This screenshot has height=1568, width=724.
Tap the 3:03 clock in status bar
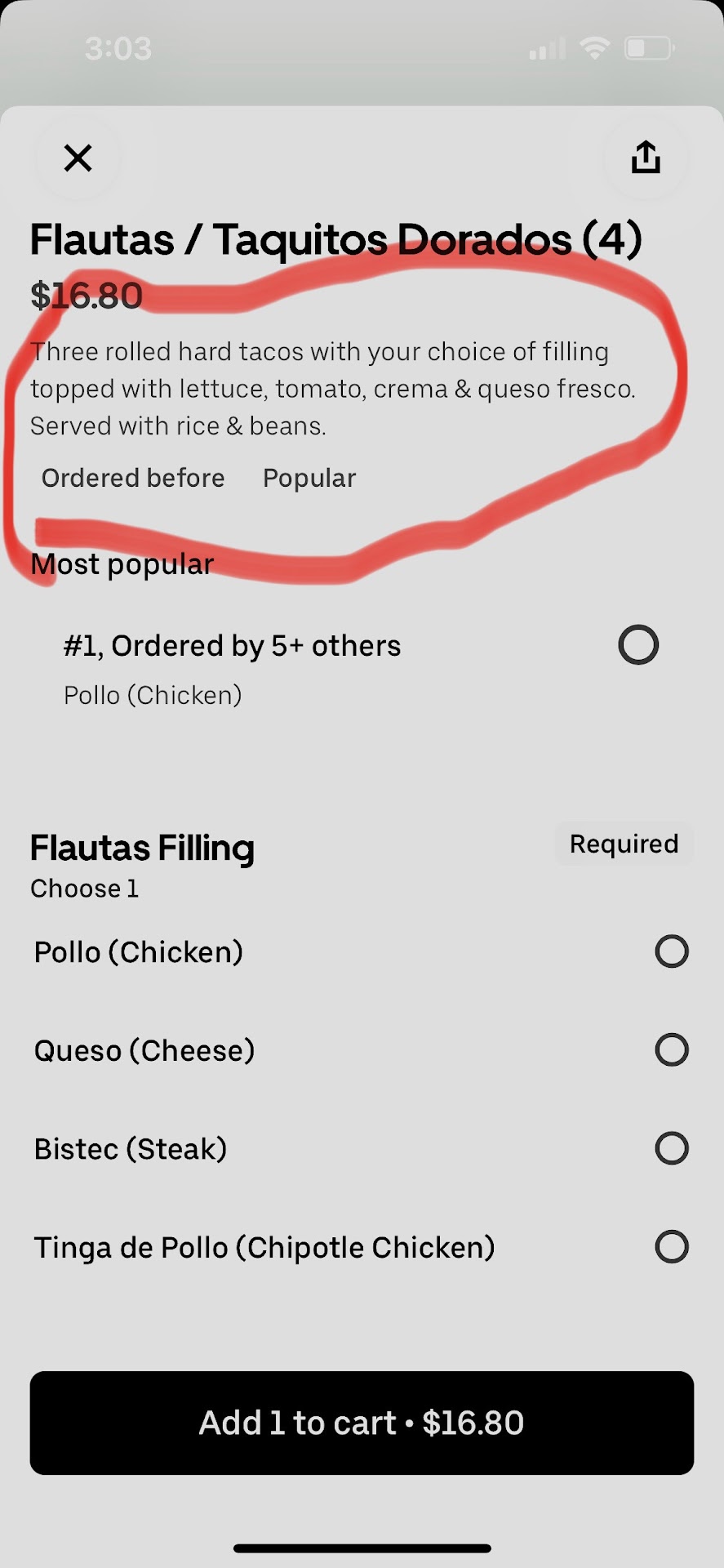[x=118, y=49]
